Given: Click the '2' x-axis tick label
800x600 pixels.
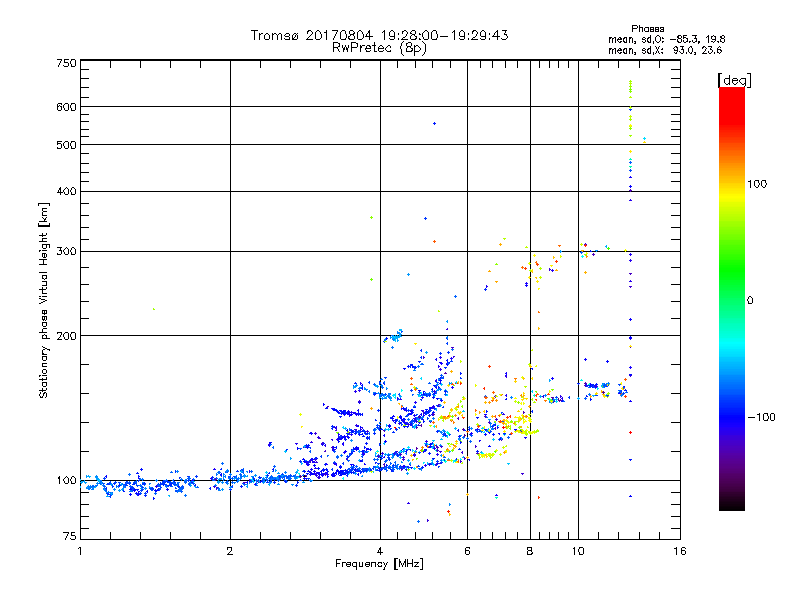Looking at the screenshot, I should point(230,551).
